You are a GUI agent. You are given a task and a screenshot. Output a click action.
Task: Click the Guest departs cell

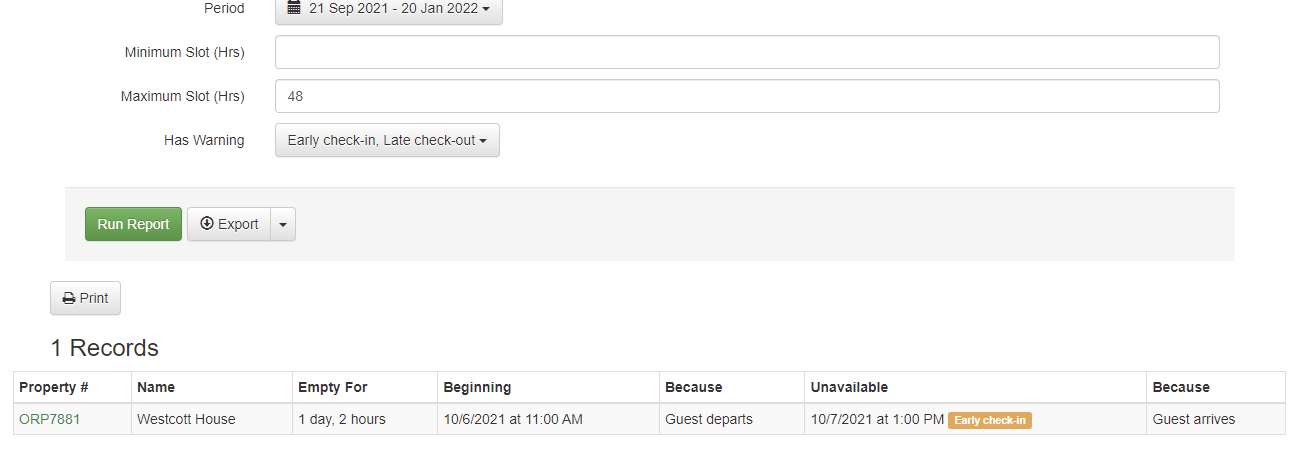point(709,420)
